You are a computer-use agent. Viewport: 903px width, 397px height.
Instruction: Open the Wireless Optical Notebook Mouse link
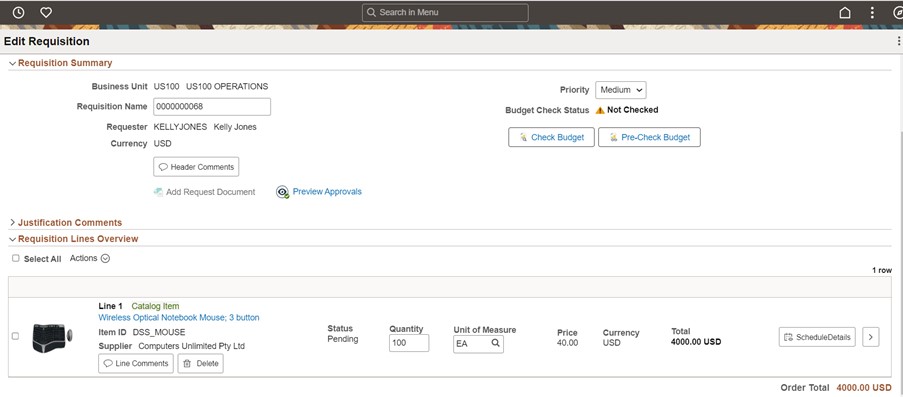179,317
